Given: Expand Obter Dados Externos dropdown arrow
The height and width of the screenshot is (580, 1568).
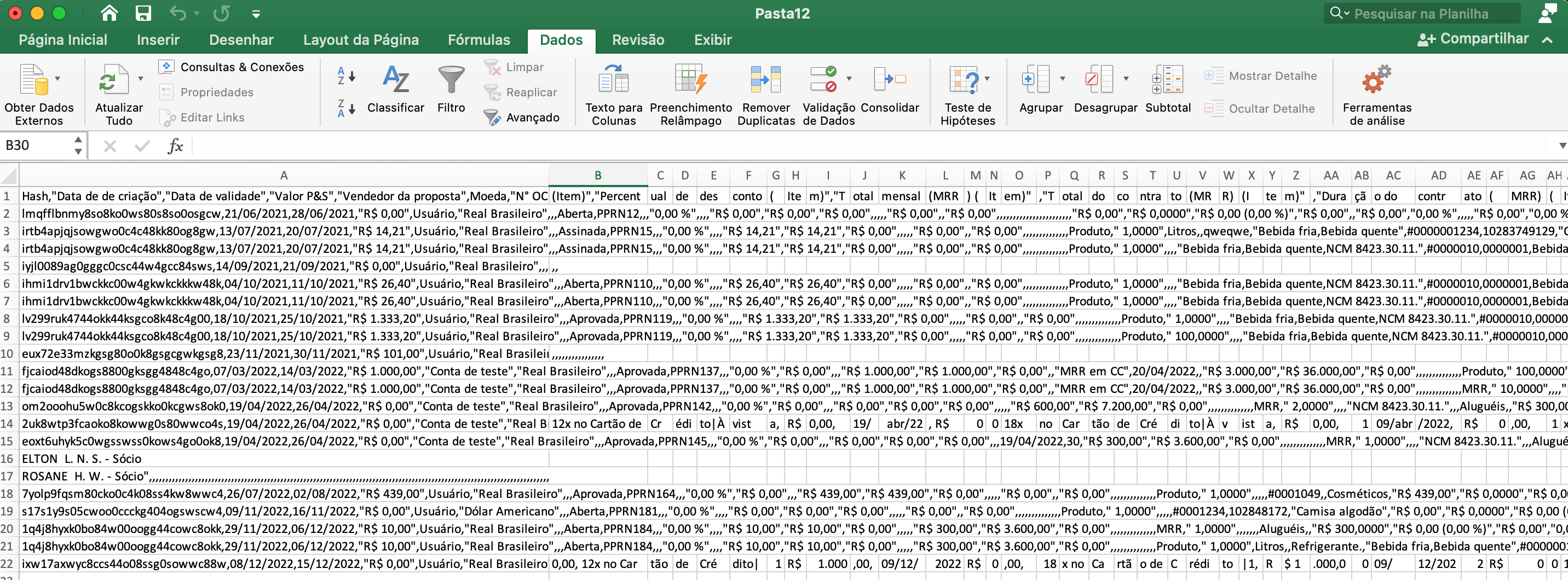Looking at the screenshot, I should (58, 78).
